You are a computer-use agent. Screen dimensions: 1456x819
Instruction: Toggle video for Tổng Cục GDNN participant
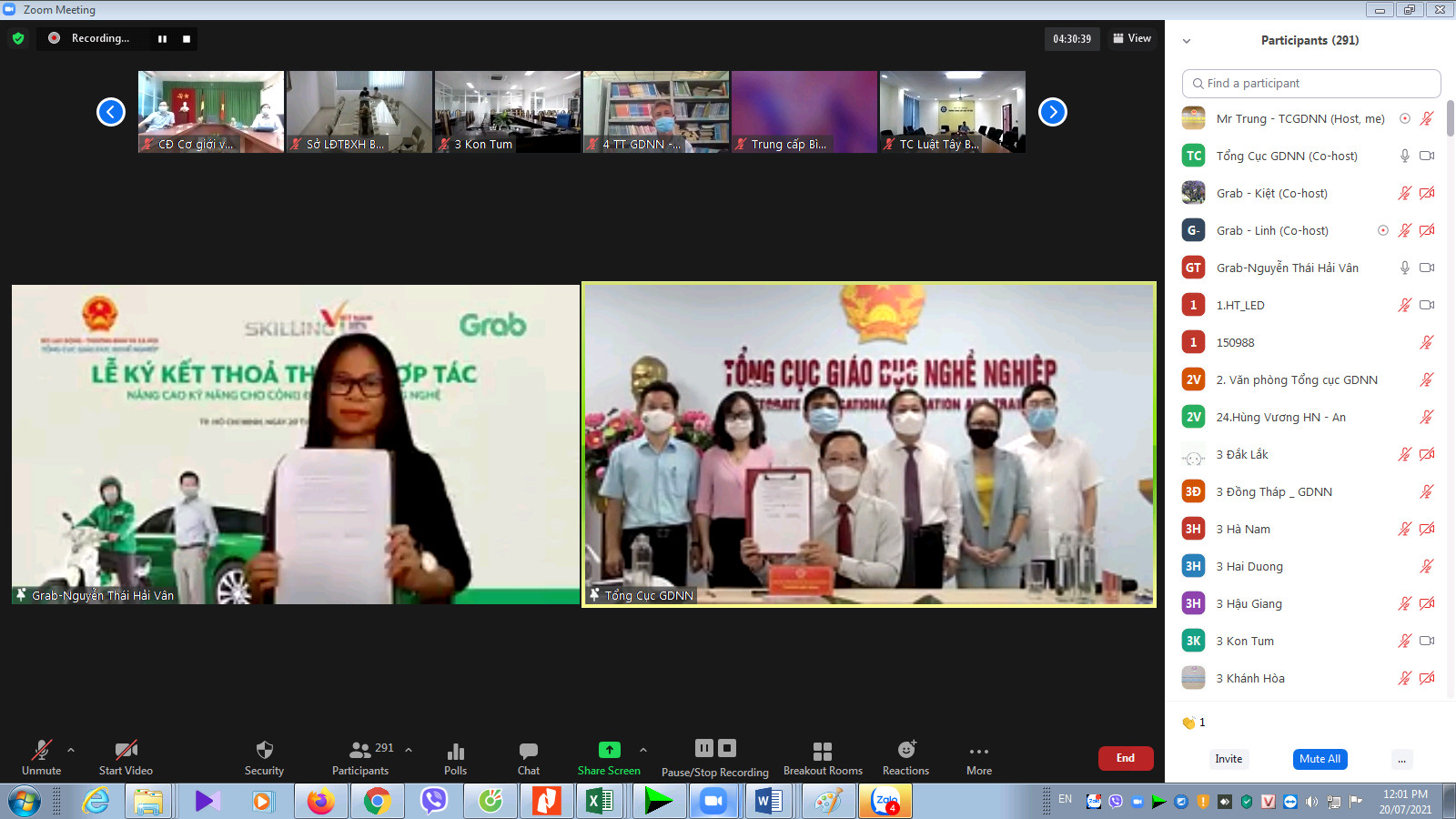coord(1427,156)
